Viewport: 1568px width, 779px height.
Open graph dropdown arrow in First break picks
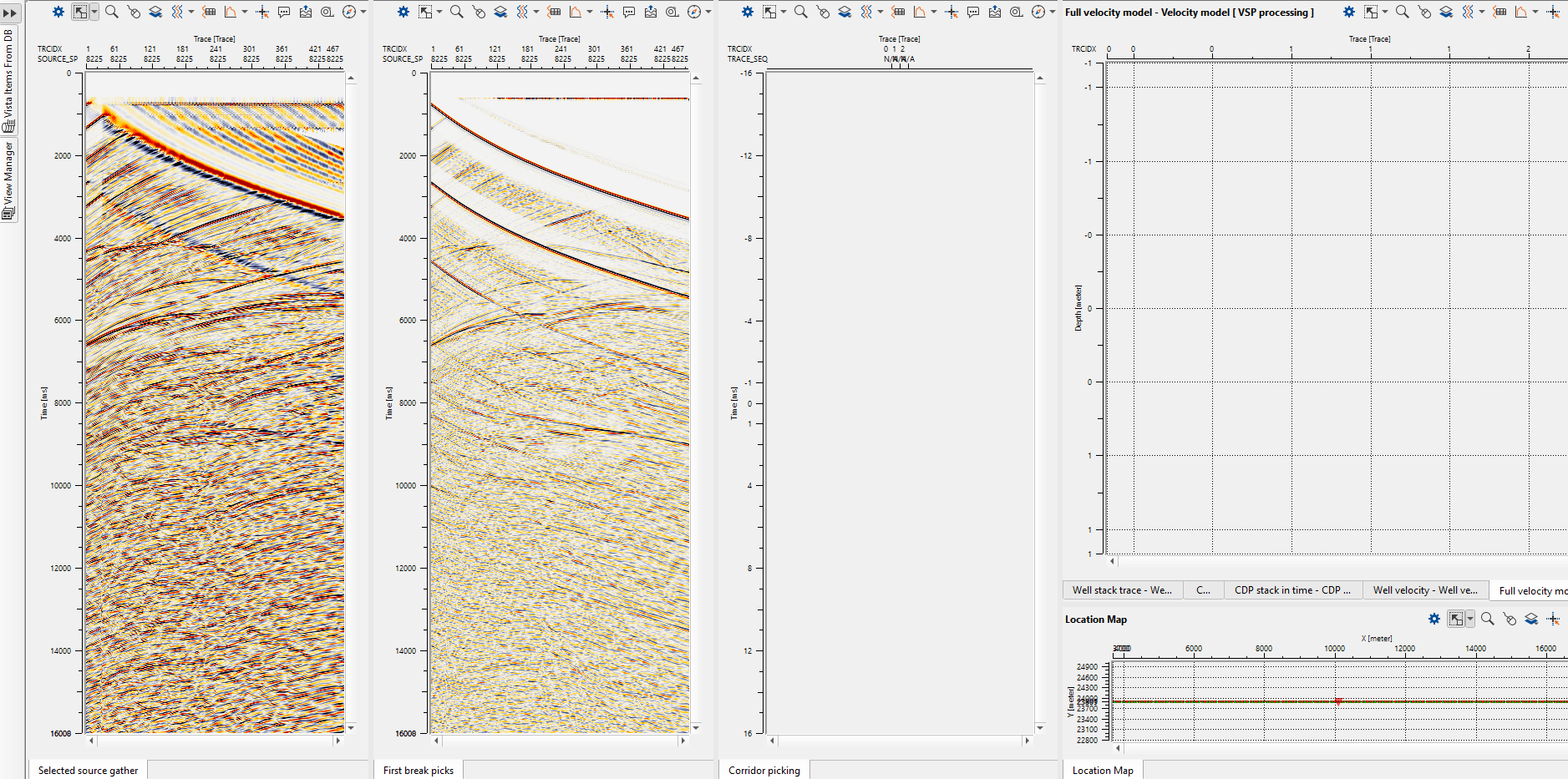pos(590,12)
